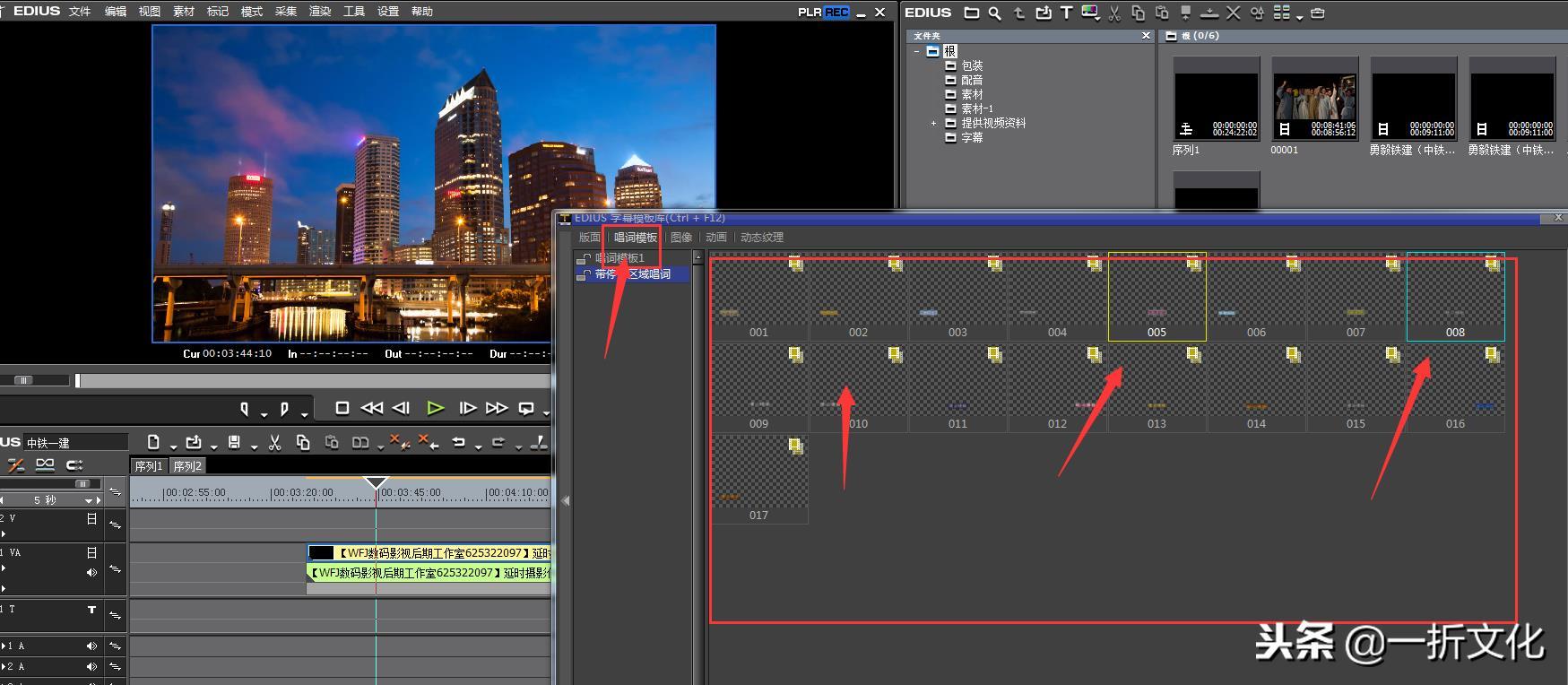Open the 文件 menu
The image size is (1568, 685).
(80, 12)
